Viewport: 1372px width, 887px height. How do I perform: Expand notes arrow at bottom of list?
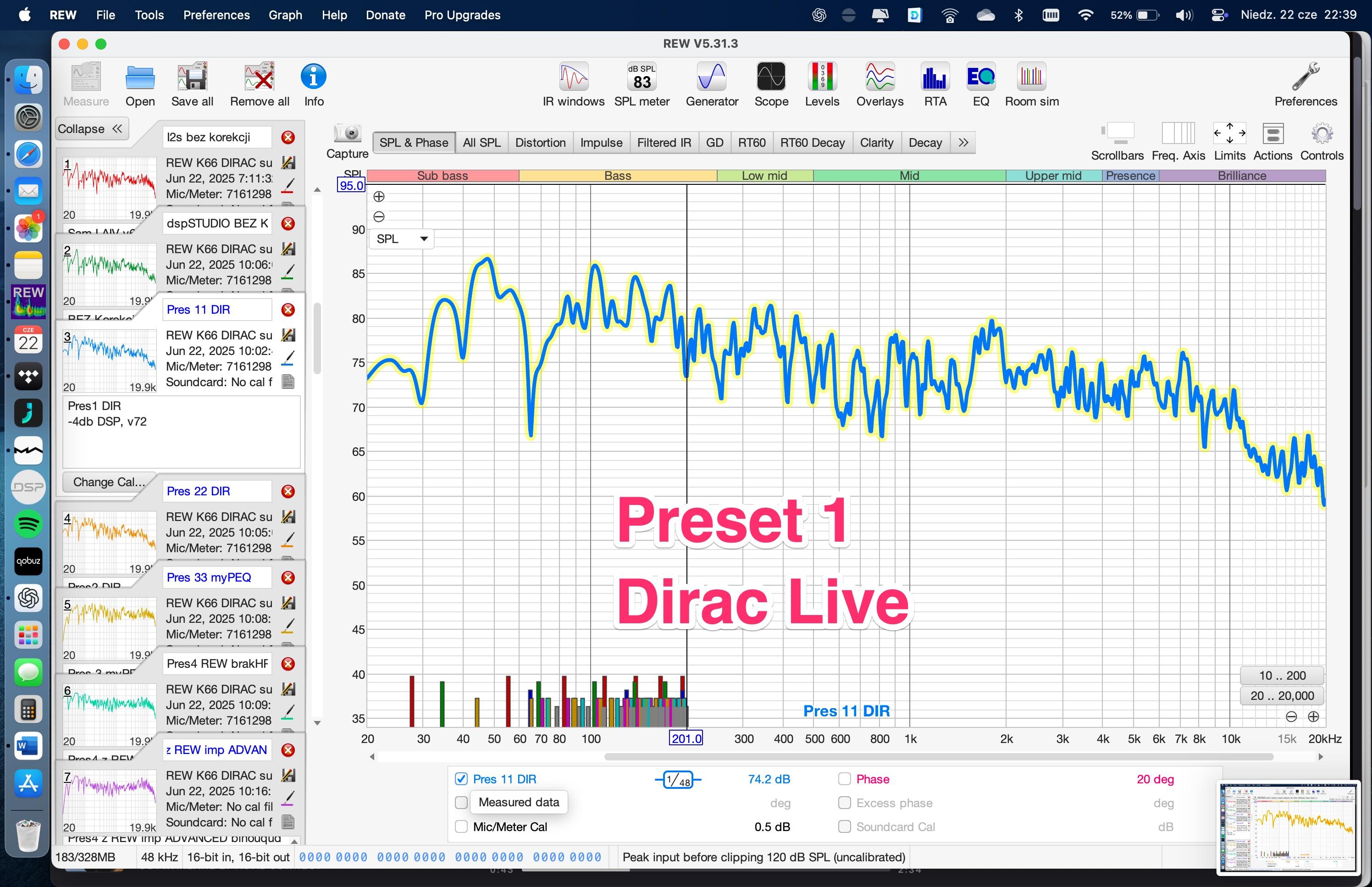click(x=294, y=842)
